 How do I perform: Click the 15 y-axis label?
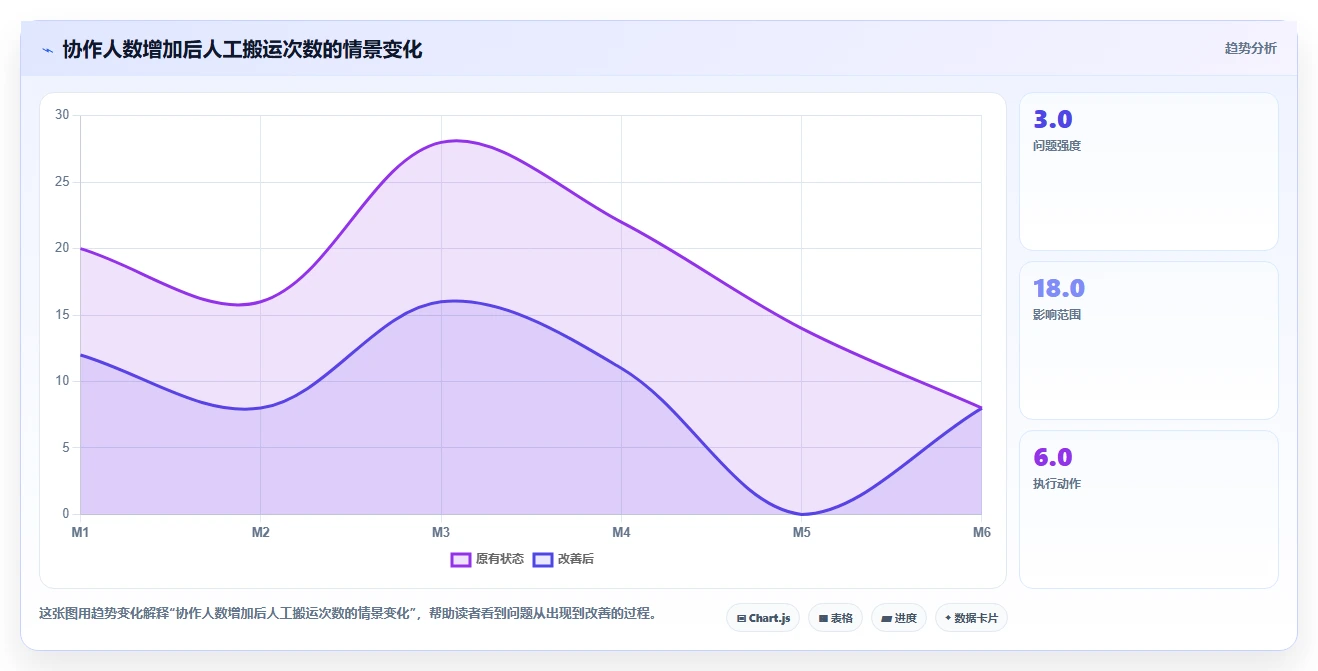(x=62, y=315)
